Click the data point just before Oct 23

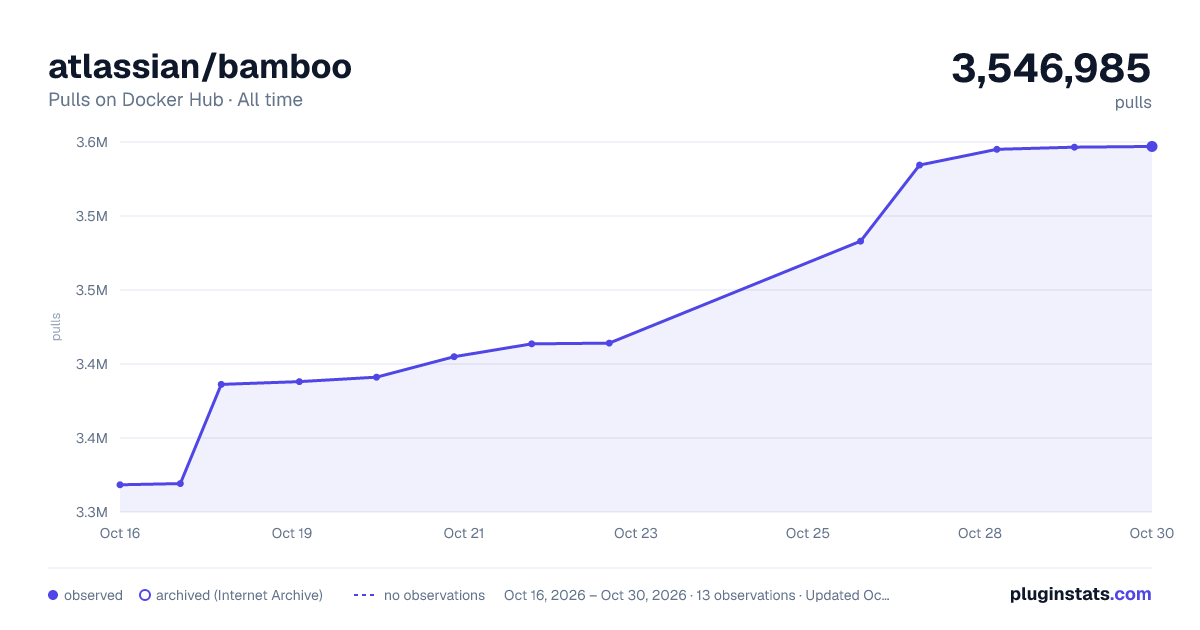pyautogui.click(x=609, y=343)
